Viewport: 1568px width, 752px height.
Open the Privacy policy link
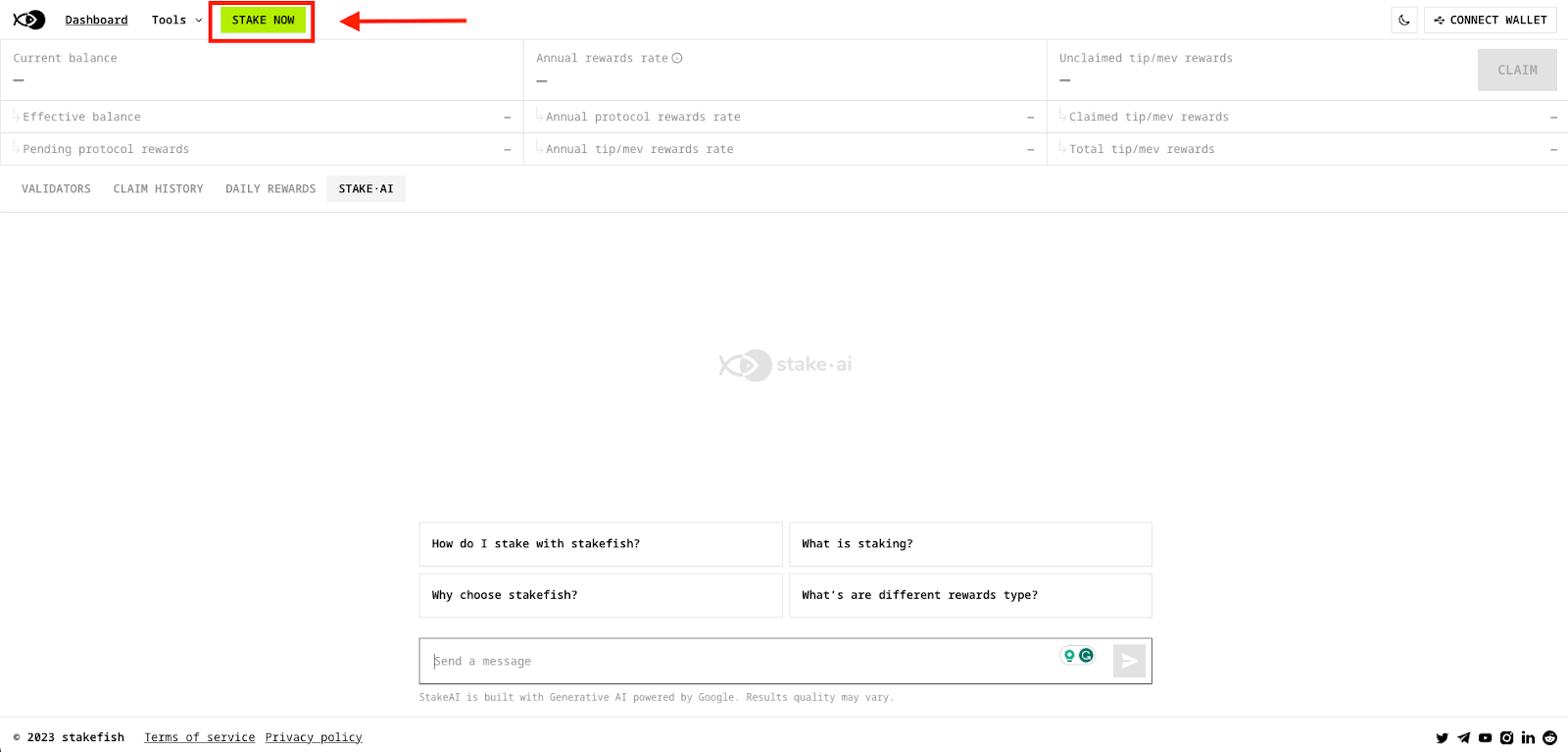point(314,737)
